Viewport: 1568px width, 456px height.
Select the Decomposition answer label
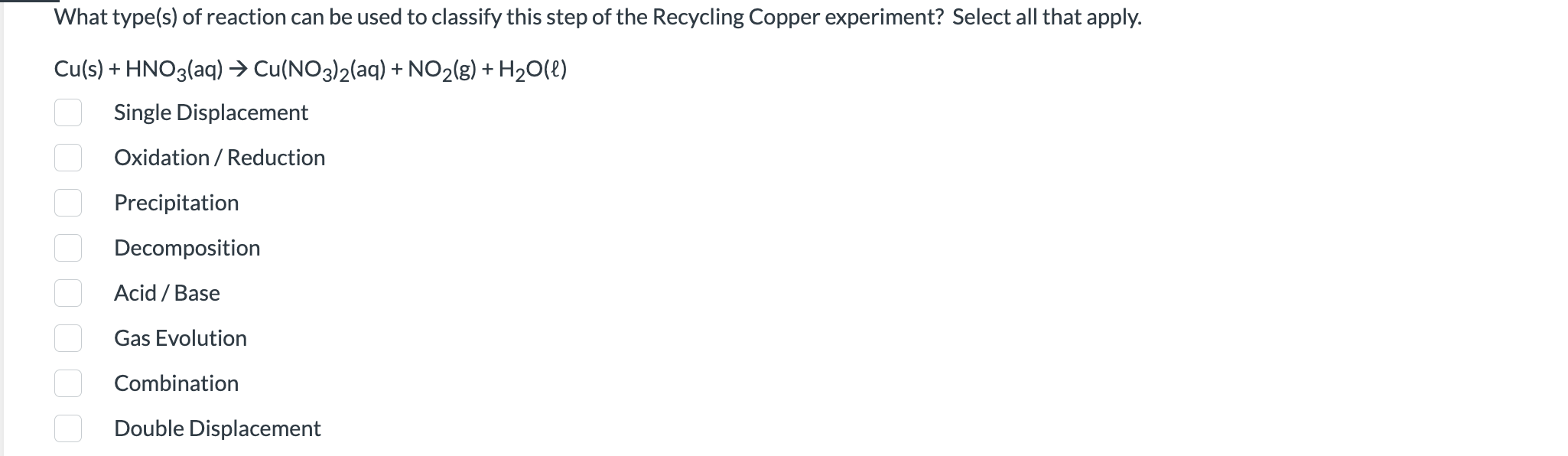[x=187, y=248]
